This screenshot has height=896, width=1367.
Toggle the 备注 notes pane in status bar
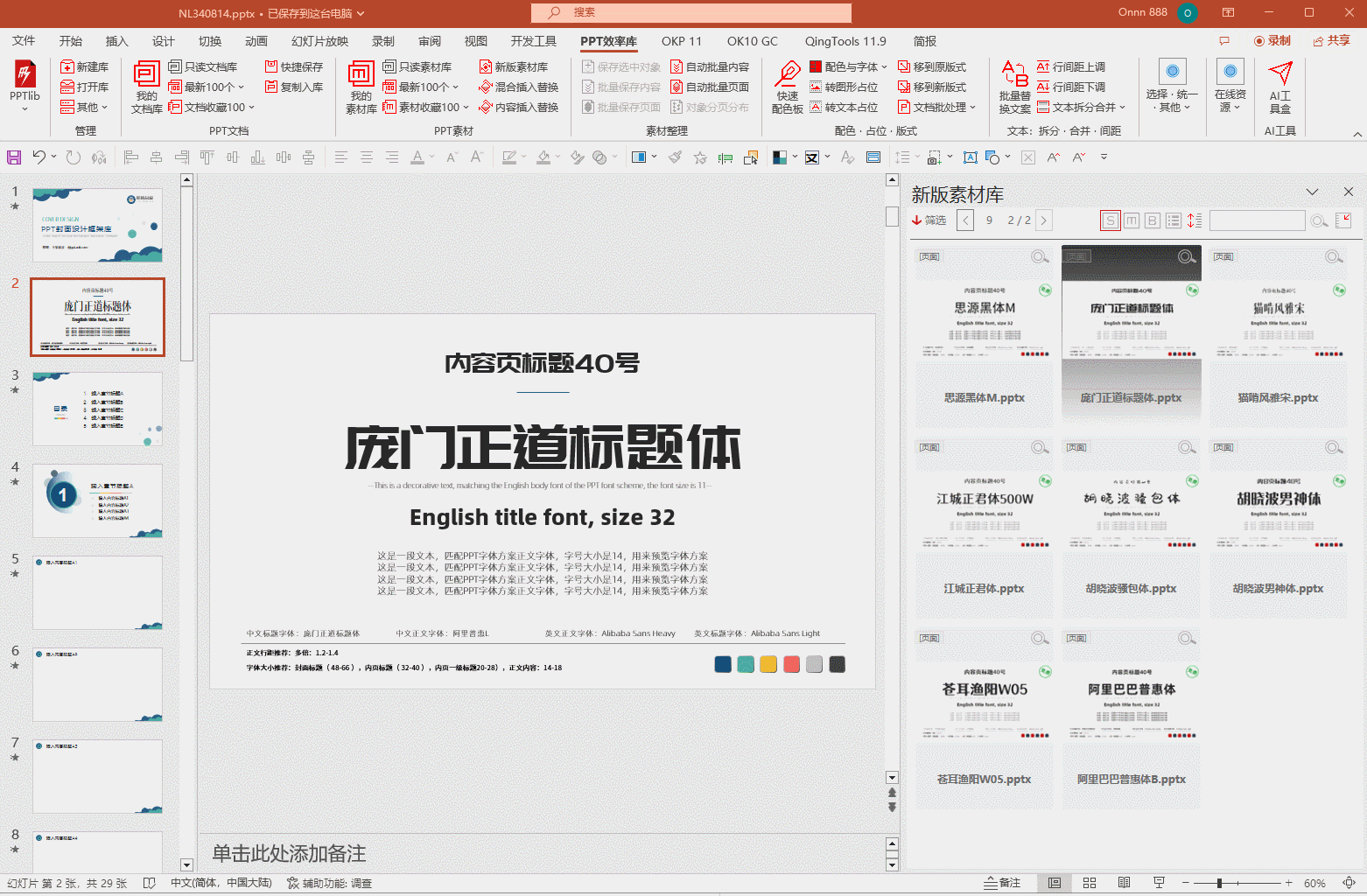[1002, 883]
